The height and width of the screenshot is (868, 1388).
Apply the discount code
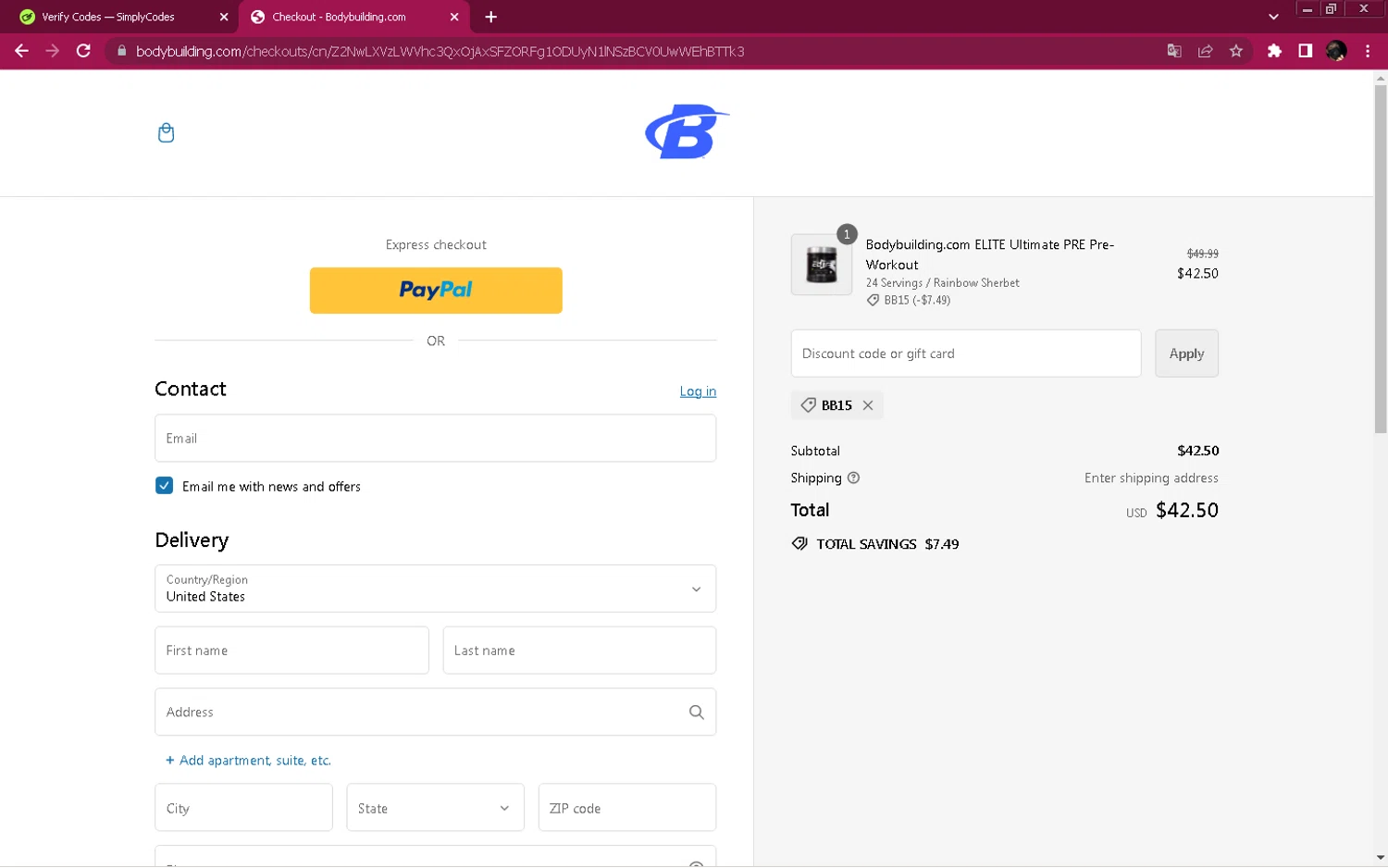coord(1186,353)
